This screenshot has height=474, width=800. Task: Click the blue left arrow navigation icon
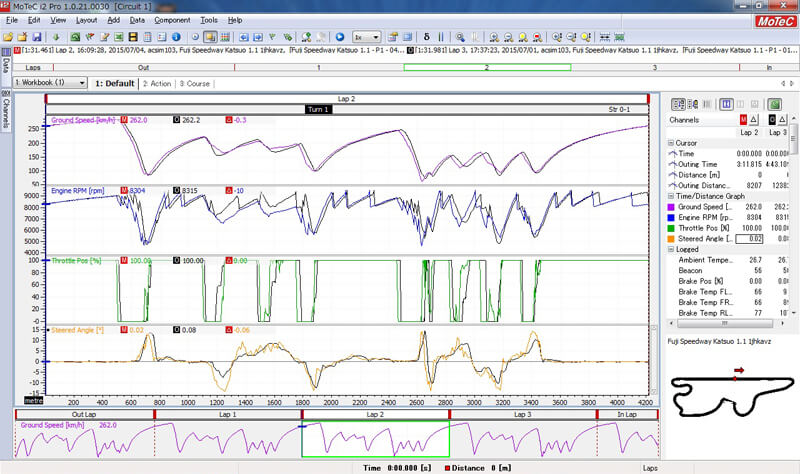[244, 37]
